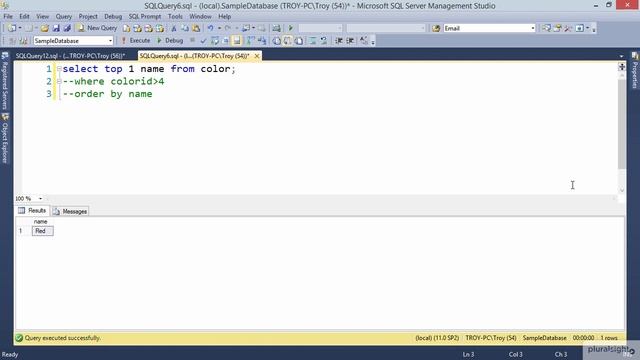Open the 100 % zoom dropdown
640x360 pixels.
tap(40, 198)
